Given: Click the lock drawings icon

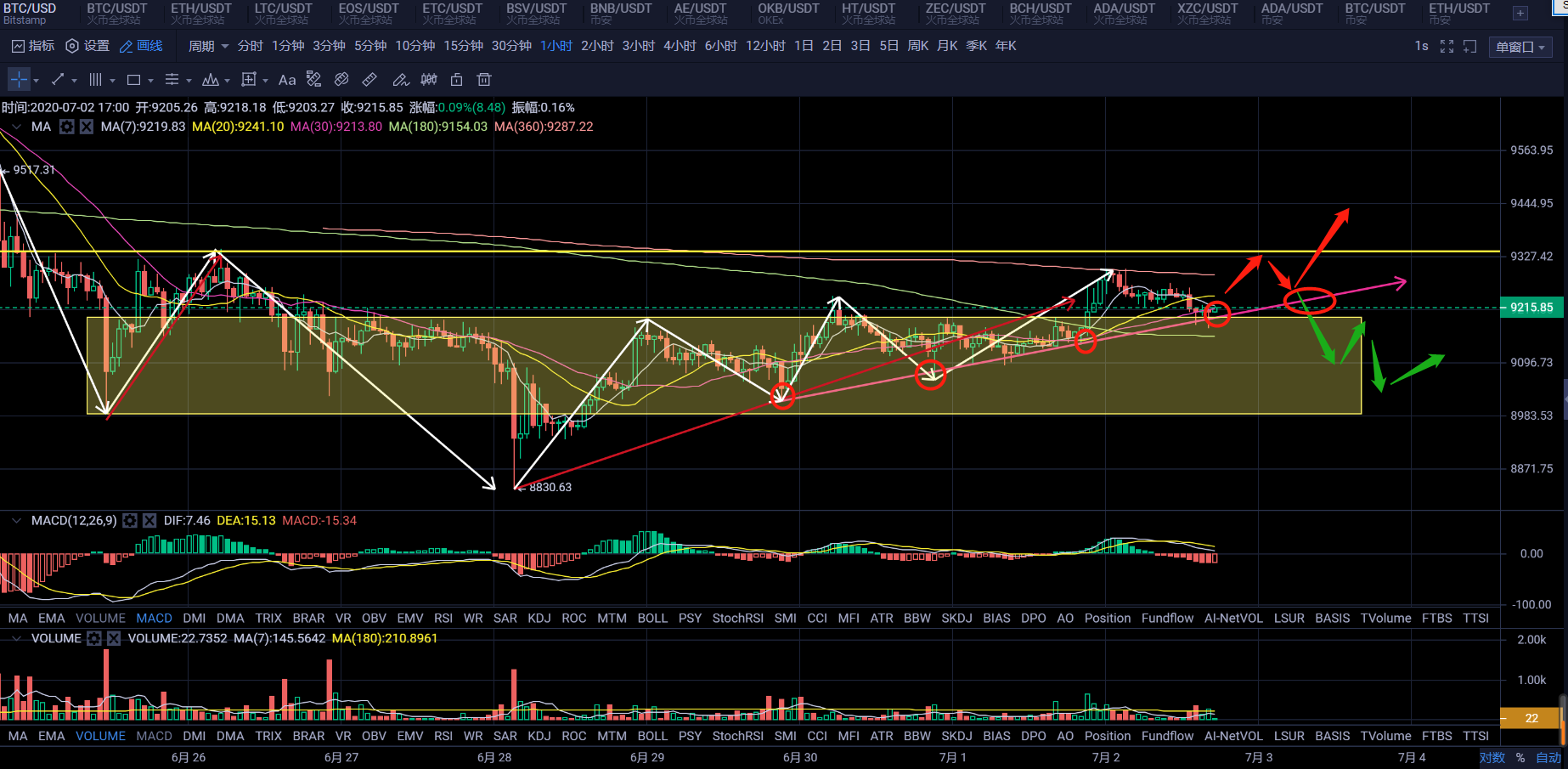Looking at the screenshot, I should (456, 80).
